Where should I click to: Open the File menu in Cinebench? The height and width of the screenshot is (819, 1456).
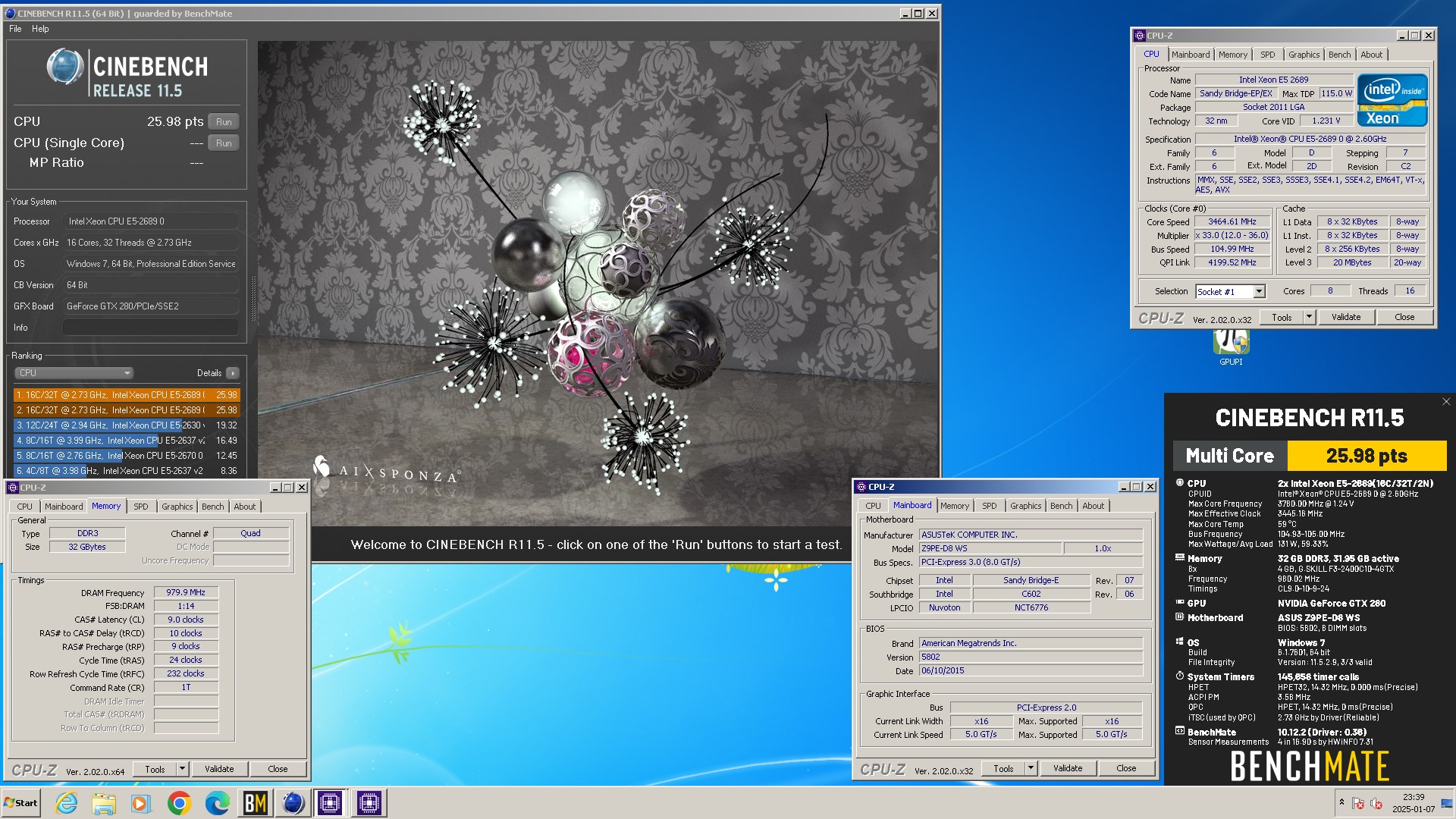pos(15,29)
